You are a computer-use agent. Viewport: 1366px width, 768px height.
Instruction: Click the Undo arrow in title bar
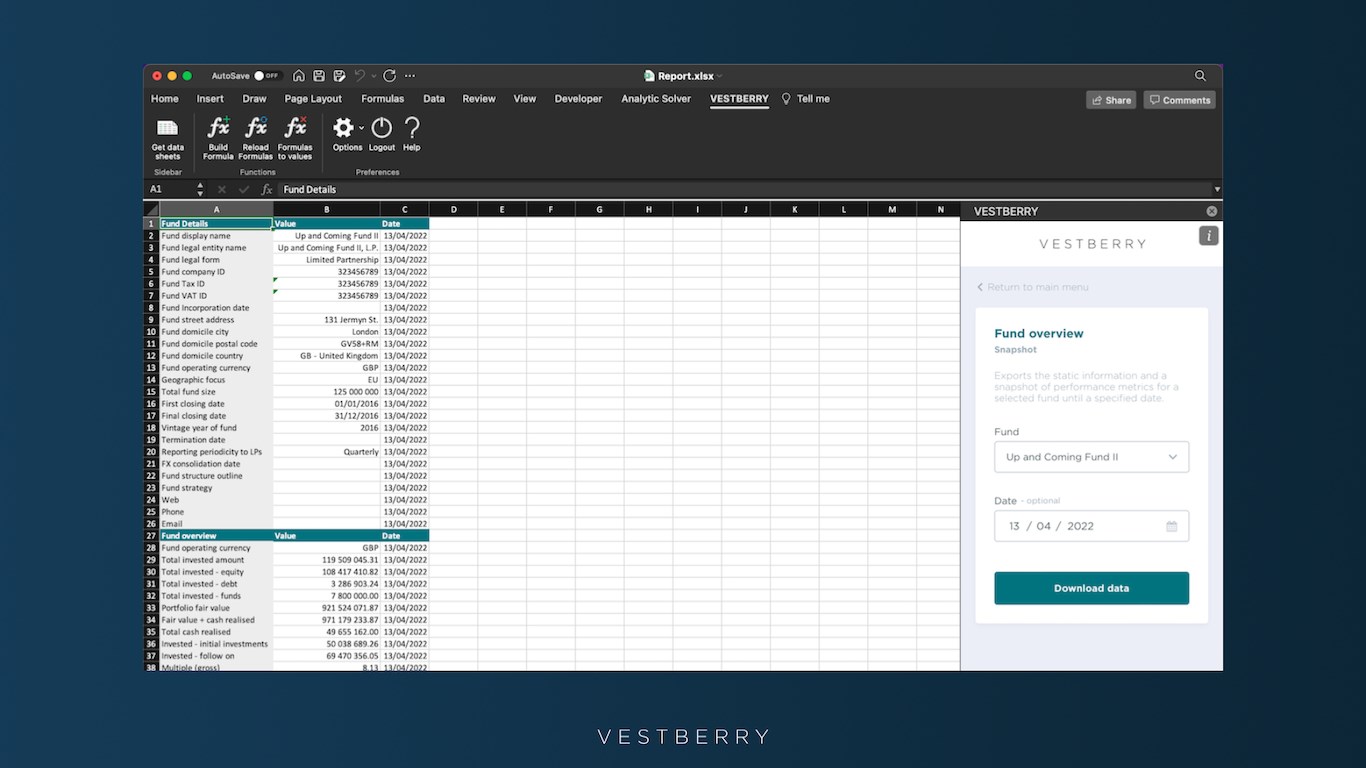point(360,76)
